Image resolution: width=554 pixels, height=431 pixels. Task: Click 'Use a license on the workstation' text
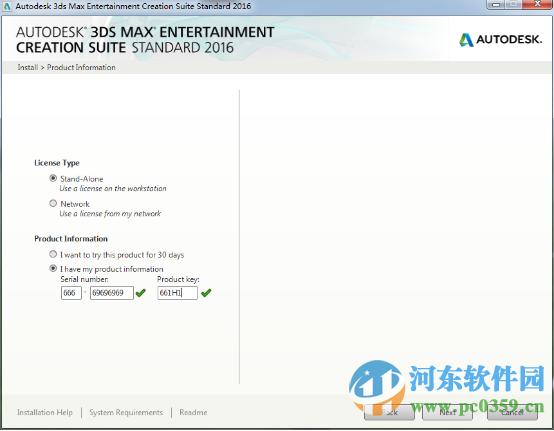pos(113,188)
